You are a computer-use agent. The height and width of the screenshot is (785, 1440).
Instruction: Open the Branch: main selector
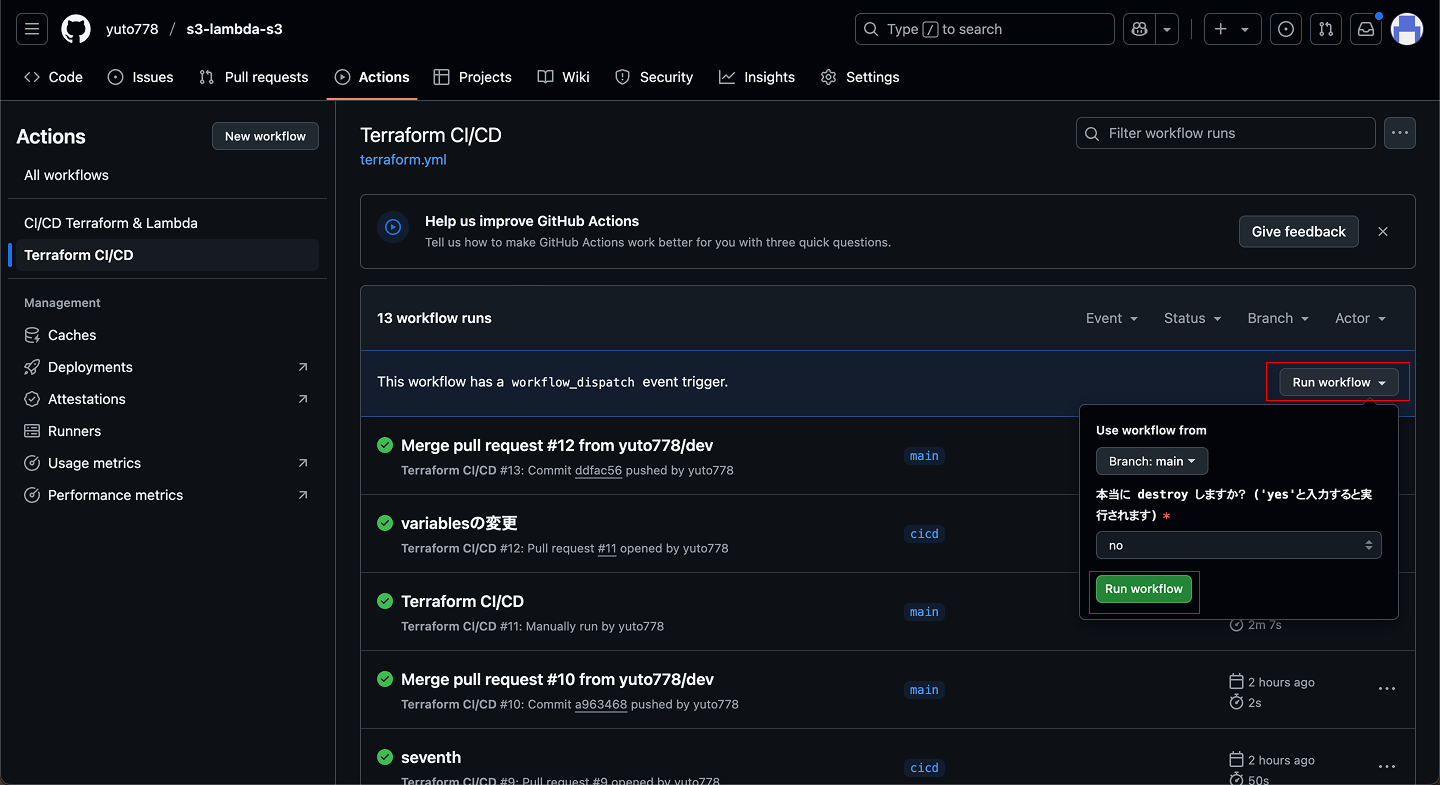point(1152,461)
